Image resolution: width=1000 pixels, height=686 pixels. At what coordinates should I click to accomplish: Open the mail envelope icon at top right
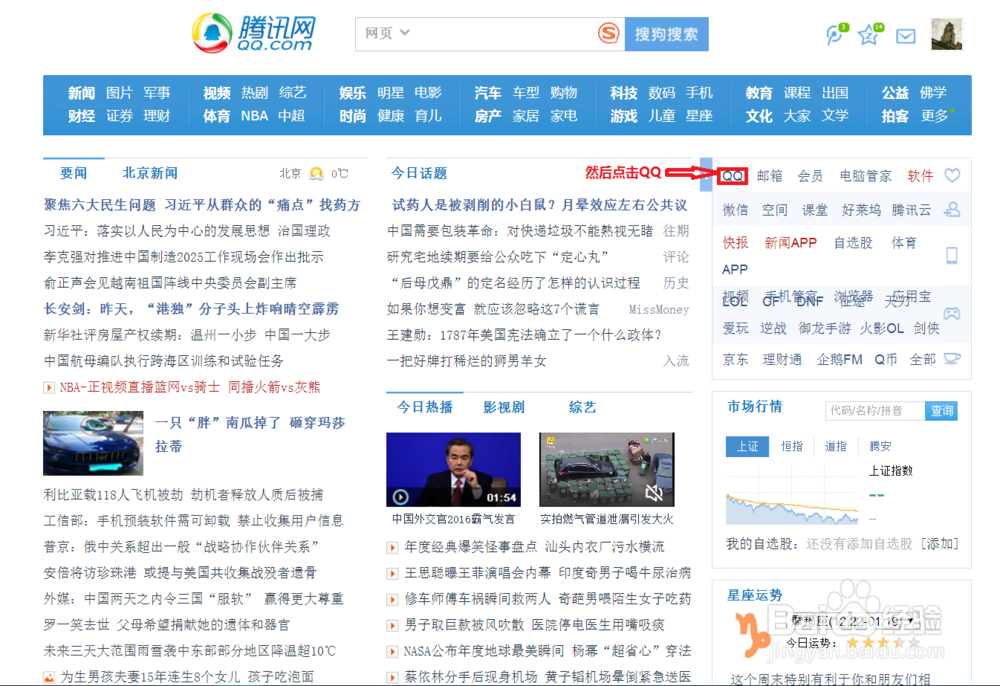(905, 35)
